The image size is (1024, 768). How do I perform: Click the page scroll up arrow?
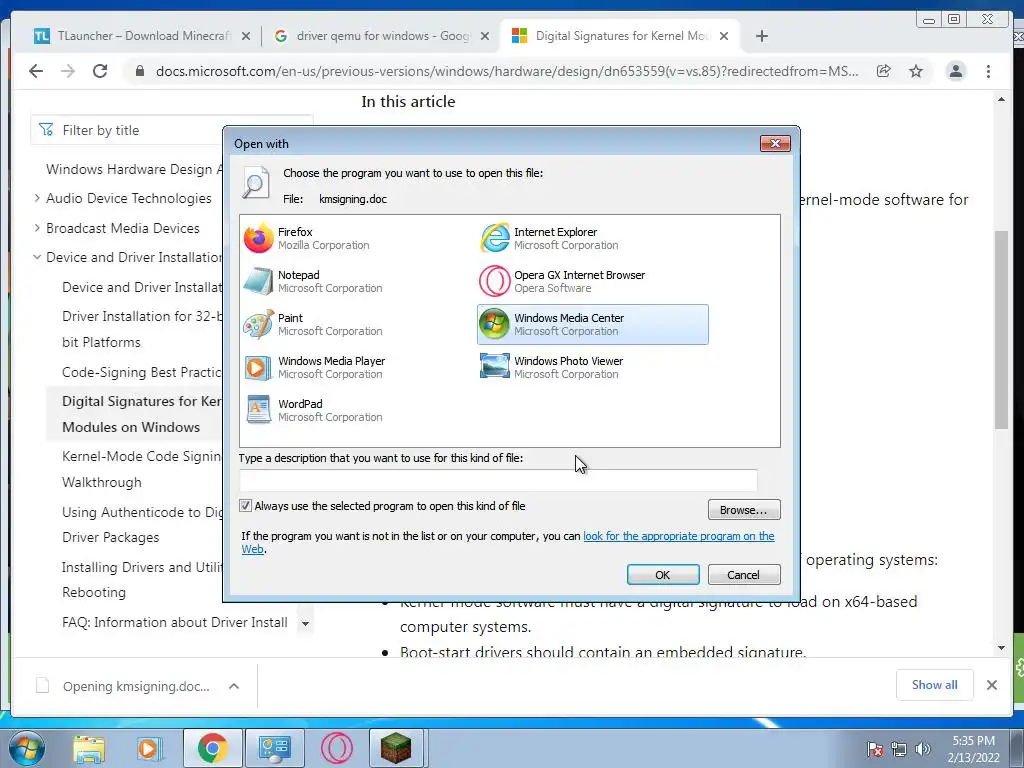(1001, 100)
